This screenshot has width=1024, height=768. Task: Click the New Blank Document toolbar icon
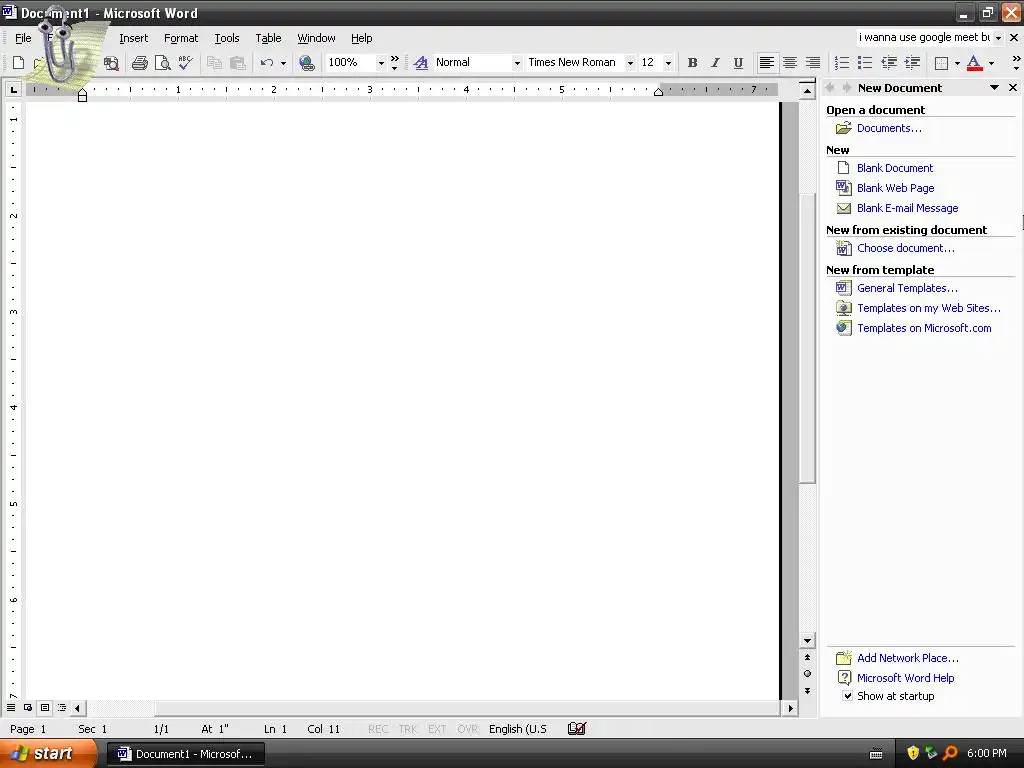pos(18,63)
